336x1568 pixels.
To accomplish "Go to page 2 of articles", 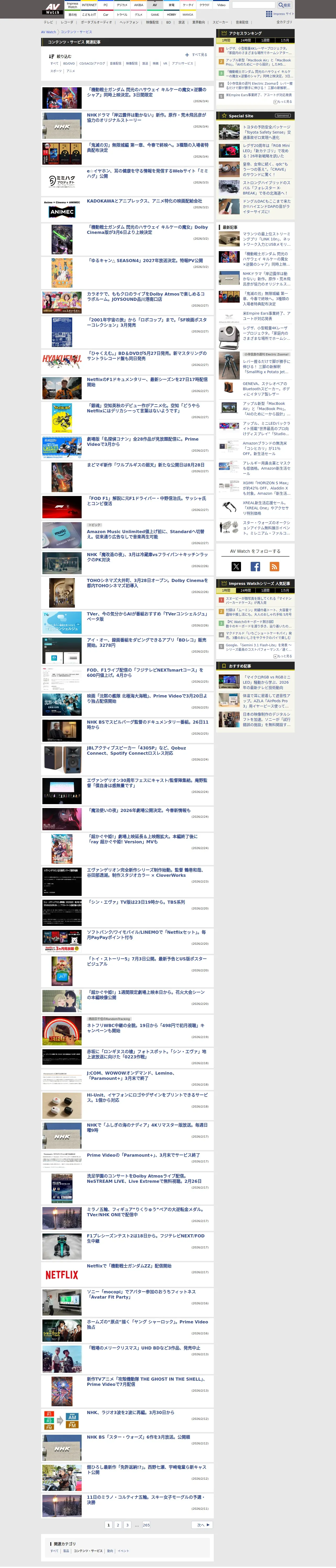I will point(118,1525).
